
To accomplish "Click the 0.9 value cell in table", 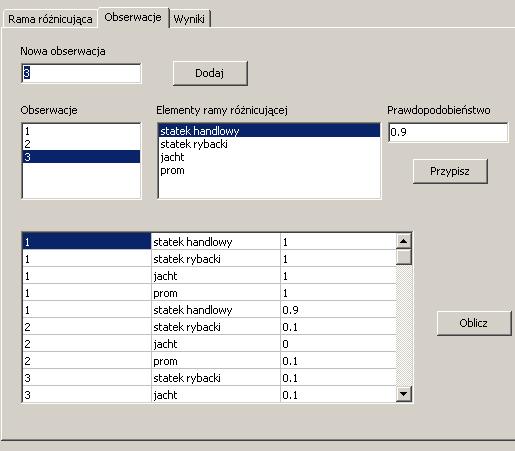I will coord(338,310).
